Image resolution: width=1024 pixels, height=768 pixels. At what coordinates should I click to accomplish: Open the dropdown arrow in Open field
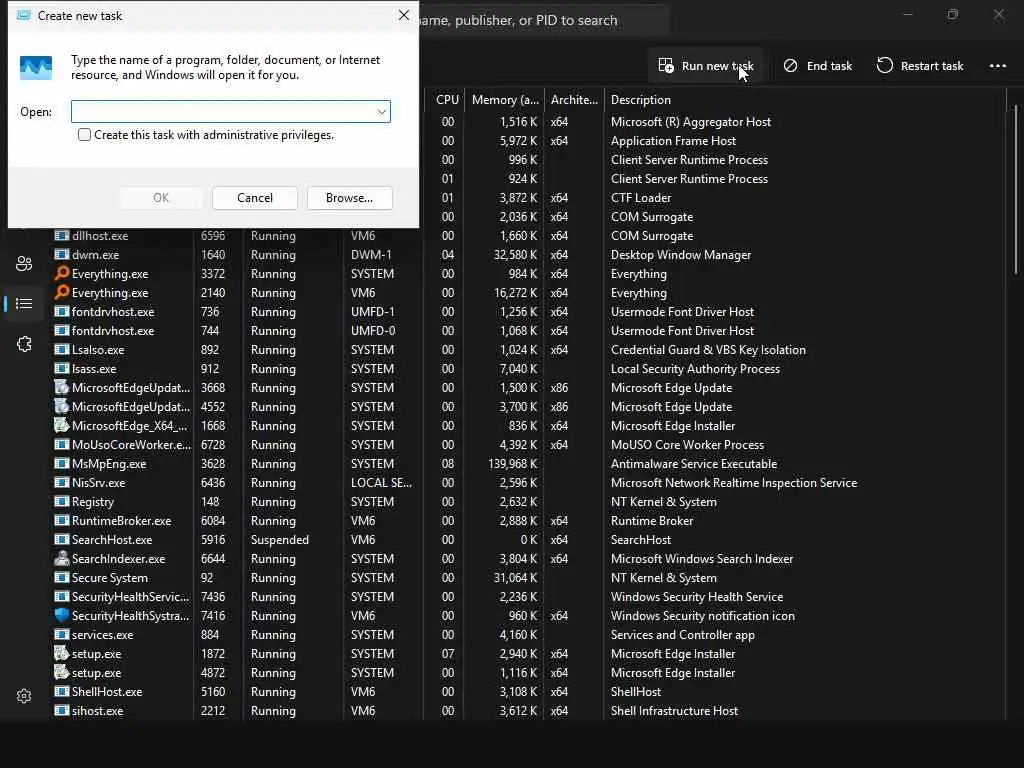click(381, 112)
